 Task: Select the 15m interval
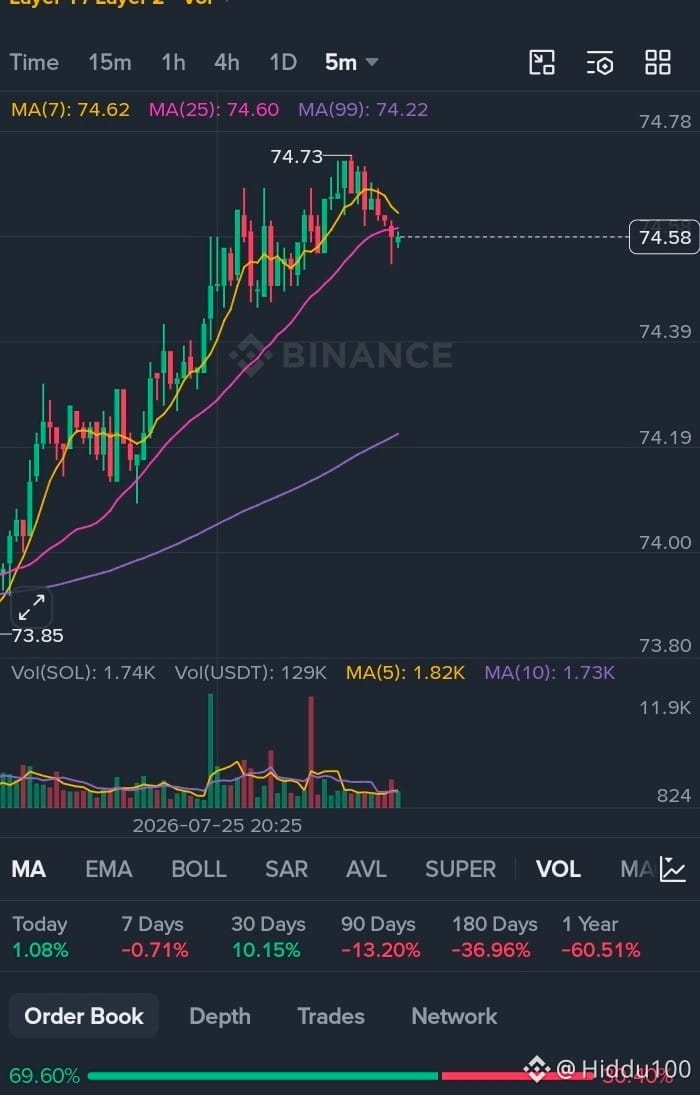coord(110,62)
